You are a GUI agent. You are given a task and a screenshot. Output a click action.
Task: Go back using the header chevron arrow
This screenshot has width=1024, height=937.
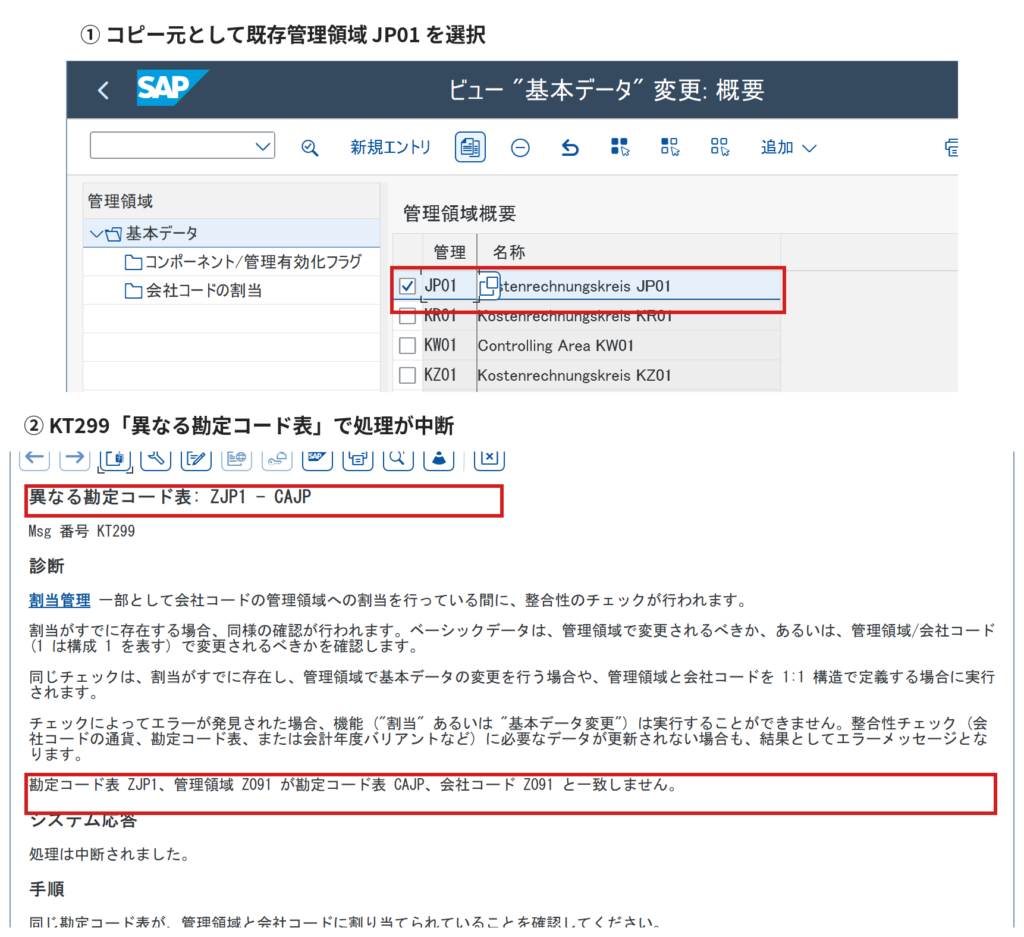[x=103, y=90]
